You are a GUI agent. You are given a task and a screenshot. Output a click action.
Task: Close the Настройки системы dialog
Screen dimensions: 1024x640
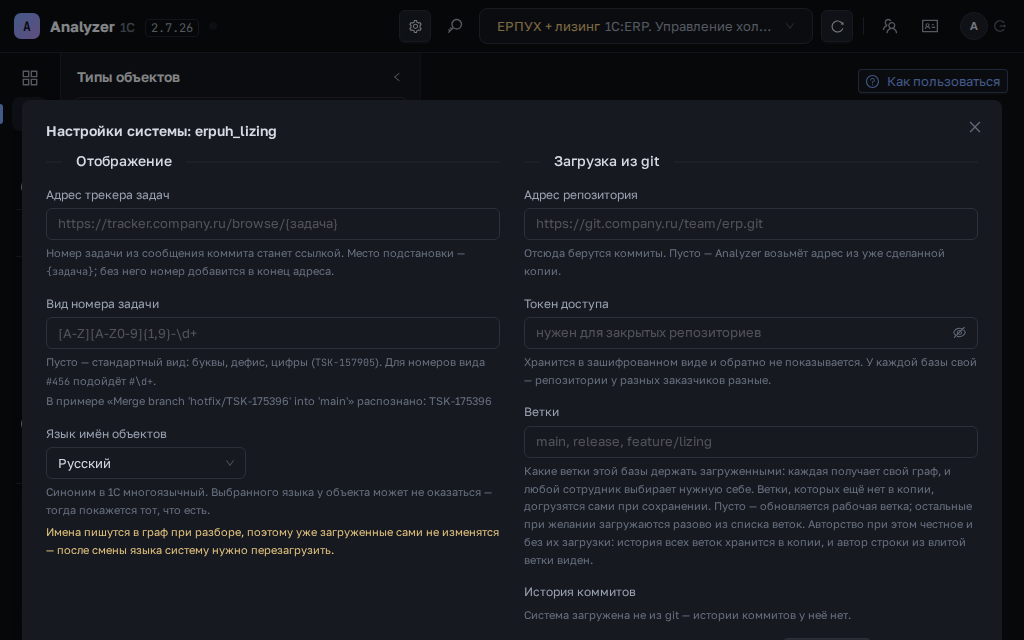coord(974,127)
